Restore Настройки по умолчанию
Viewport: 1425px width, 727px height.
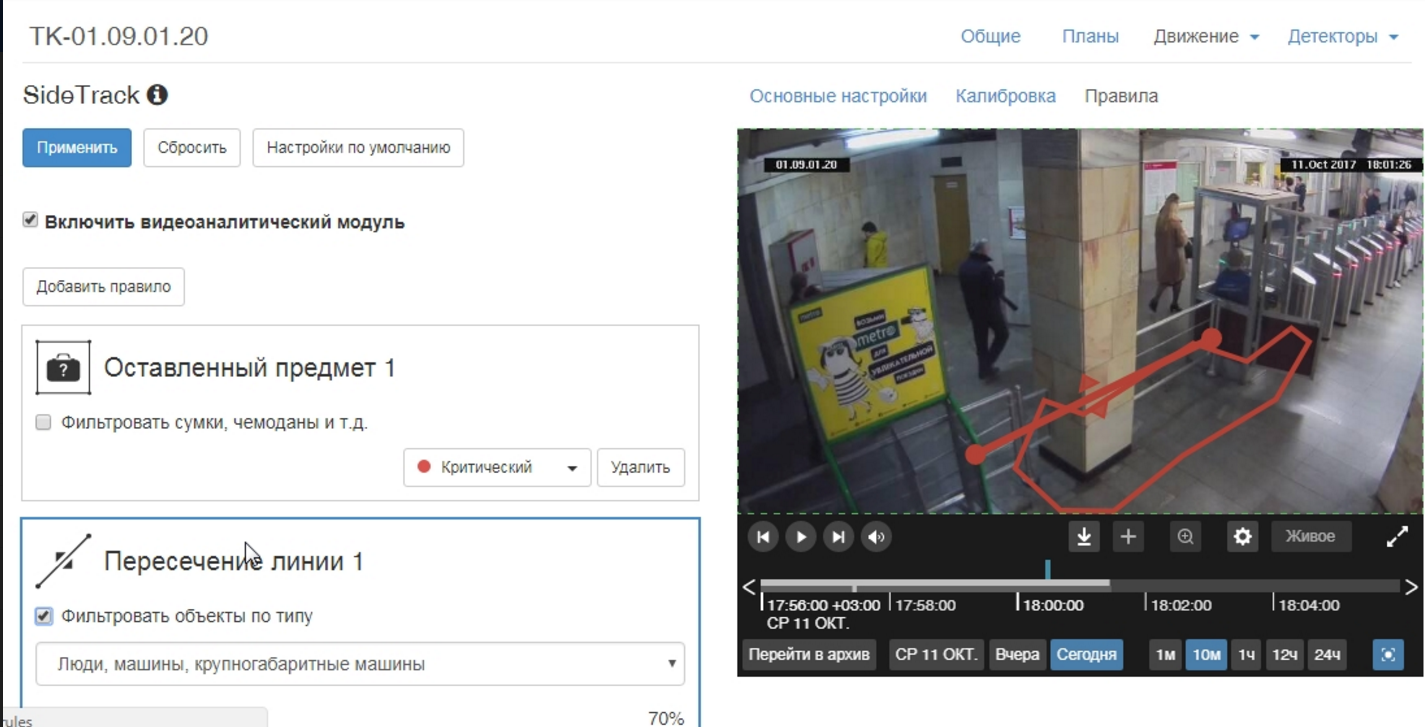(x=358, y=148)
